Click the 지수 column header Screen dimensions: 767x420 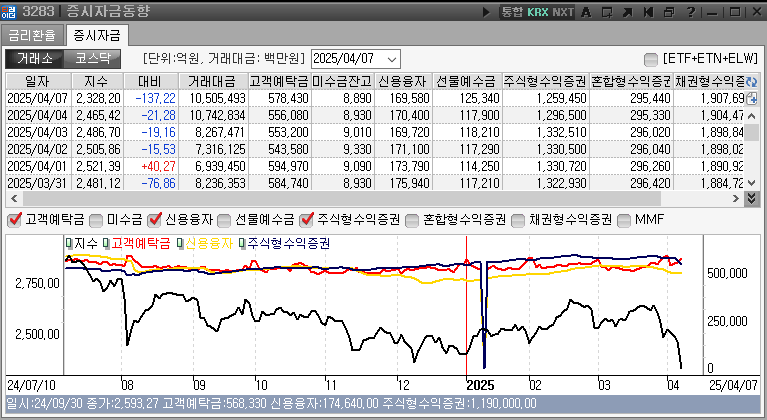coord(97,81)
